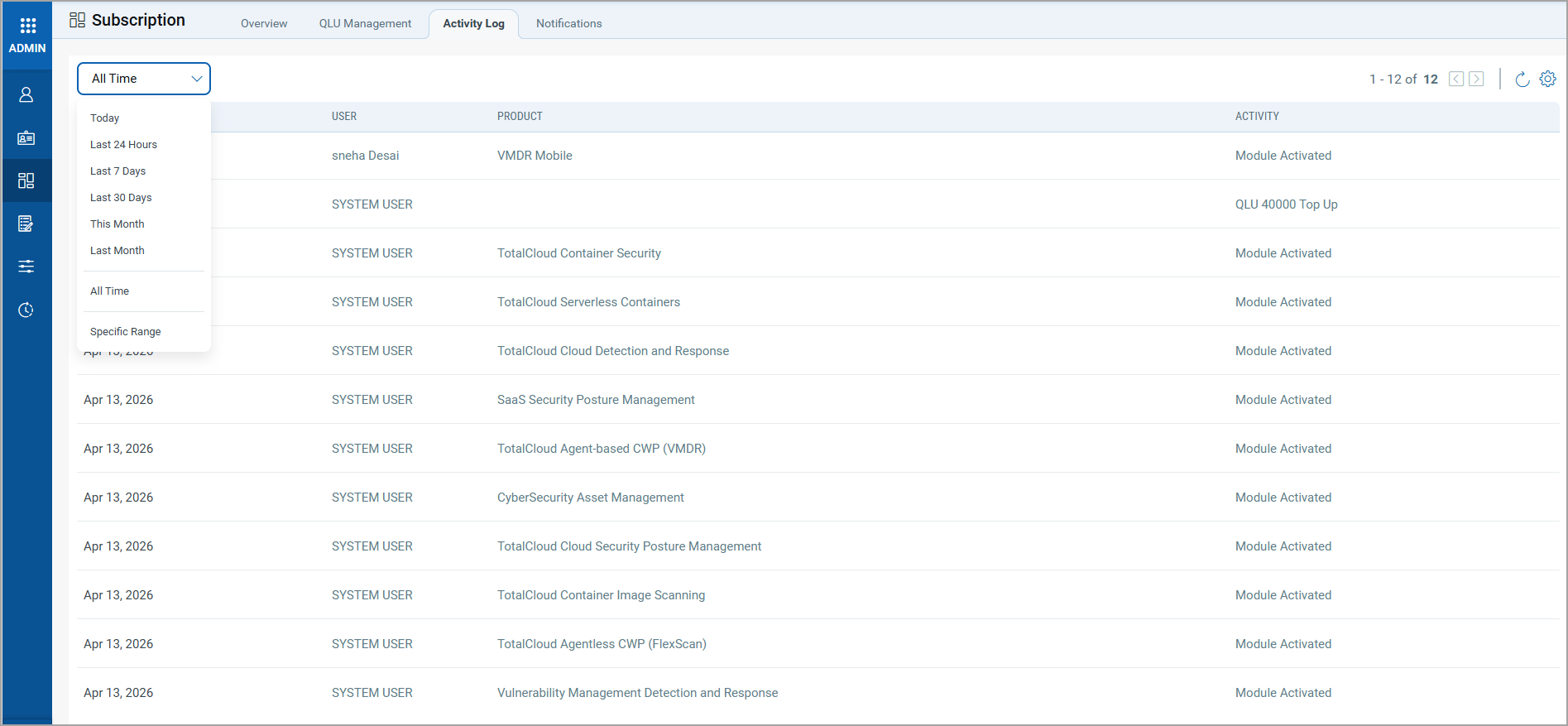
Task: Click SYSTEM USER in the CyberSecurity Asset row
Action: click(372, 498)
